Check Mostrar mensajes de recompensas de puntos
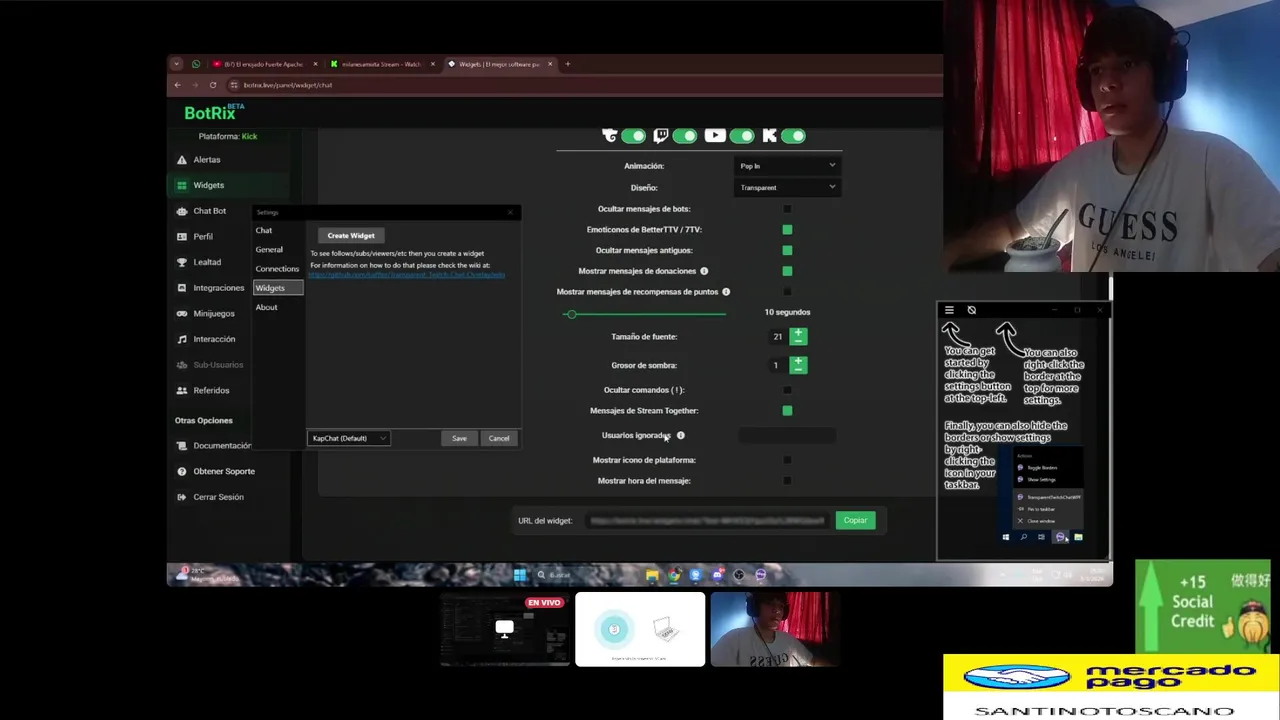Viewport: 1280px width, 720px height. 787,292
